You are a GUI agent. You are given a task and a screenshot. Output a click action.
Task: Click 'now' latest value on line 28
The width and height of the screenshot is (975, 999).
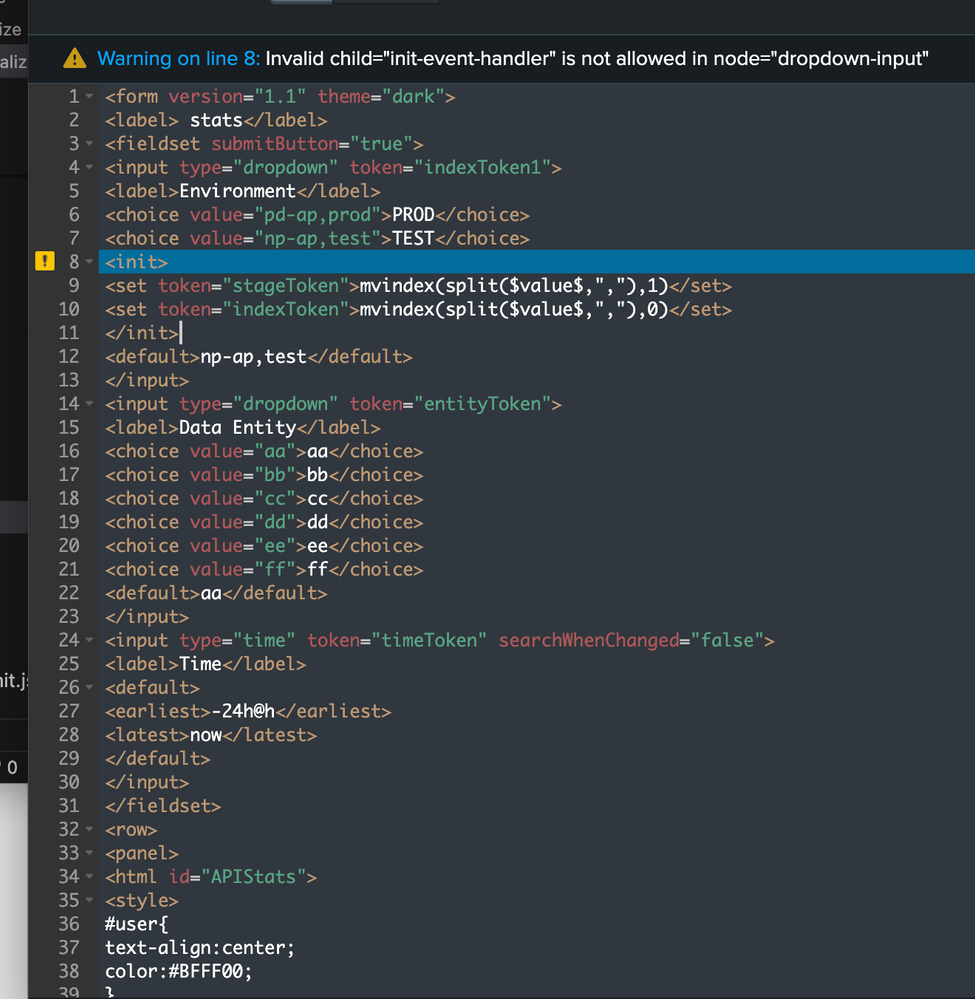pyautogui.click(x=206, y=735)
